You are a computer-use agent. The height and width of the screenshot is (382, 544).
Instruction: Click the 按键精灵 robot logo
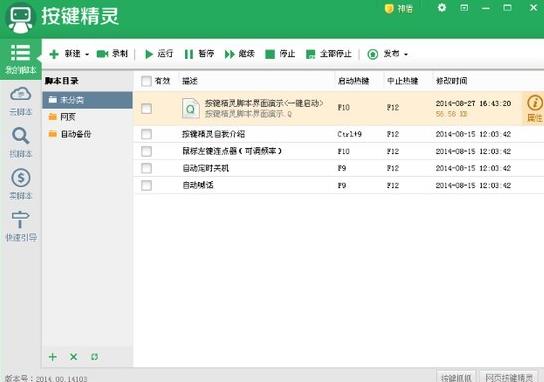[x=20, y=19]
